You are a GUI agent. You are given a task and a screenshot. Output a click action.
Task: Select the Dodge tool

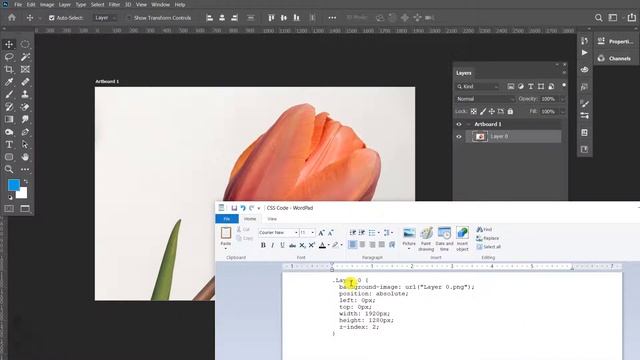(9, 132)
